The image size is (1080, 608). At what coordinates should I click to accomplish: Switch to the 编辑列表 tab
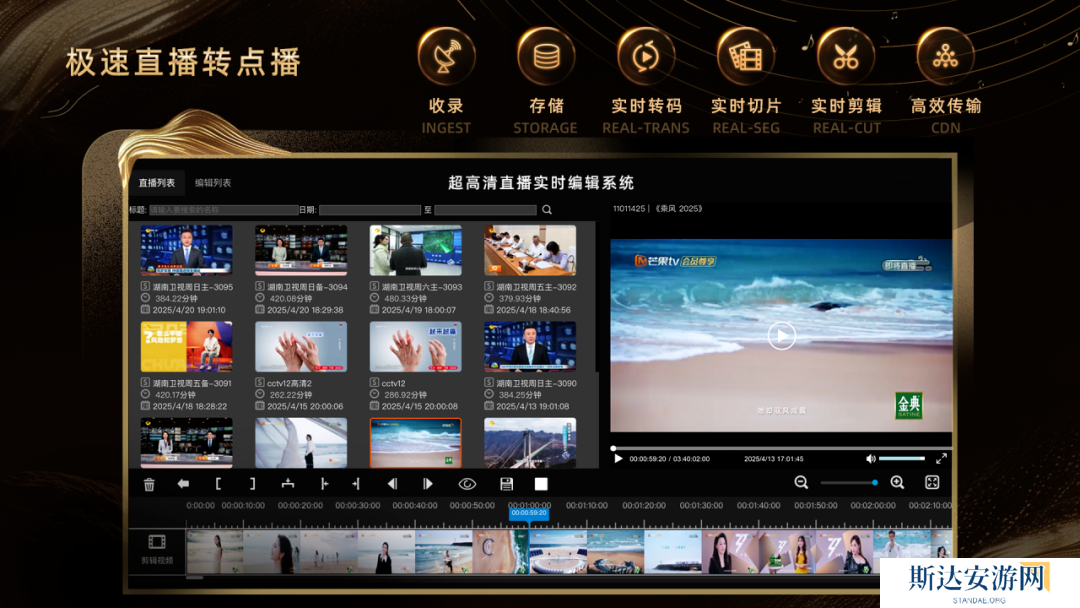(213, 183)
